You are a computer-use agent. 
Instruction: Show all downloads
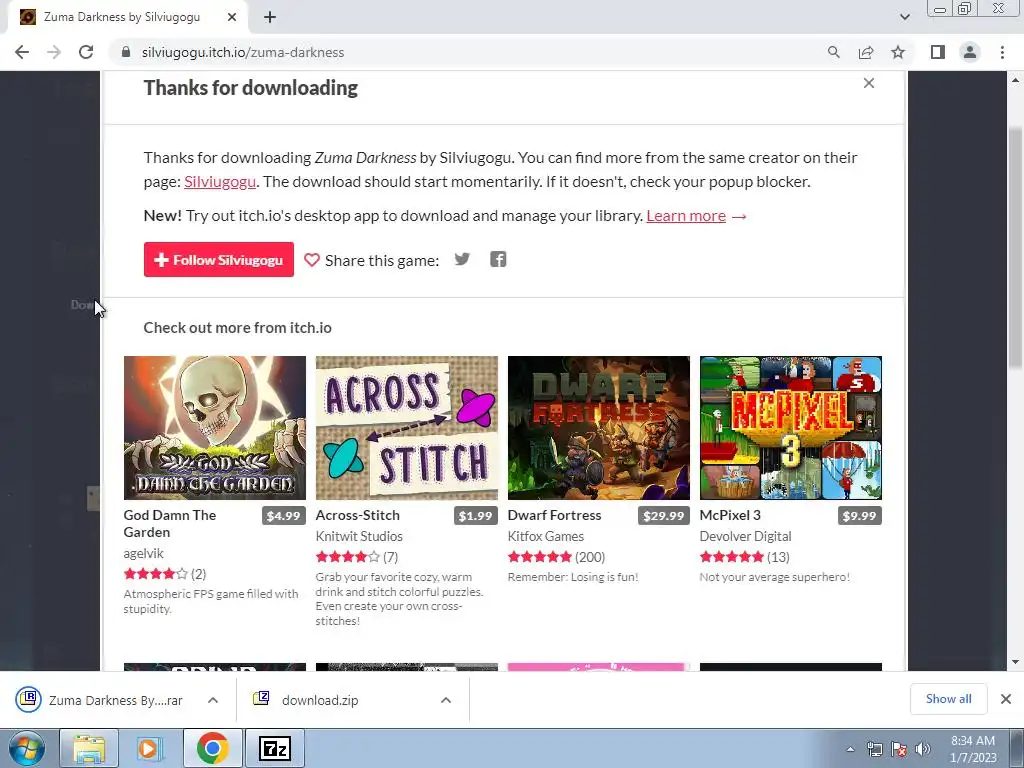coord(948,699)
